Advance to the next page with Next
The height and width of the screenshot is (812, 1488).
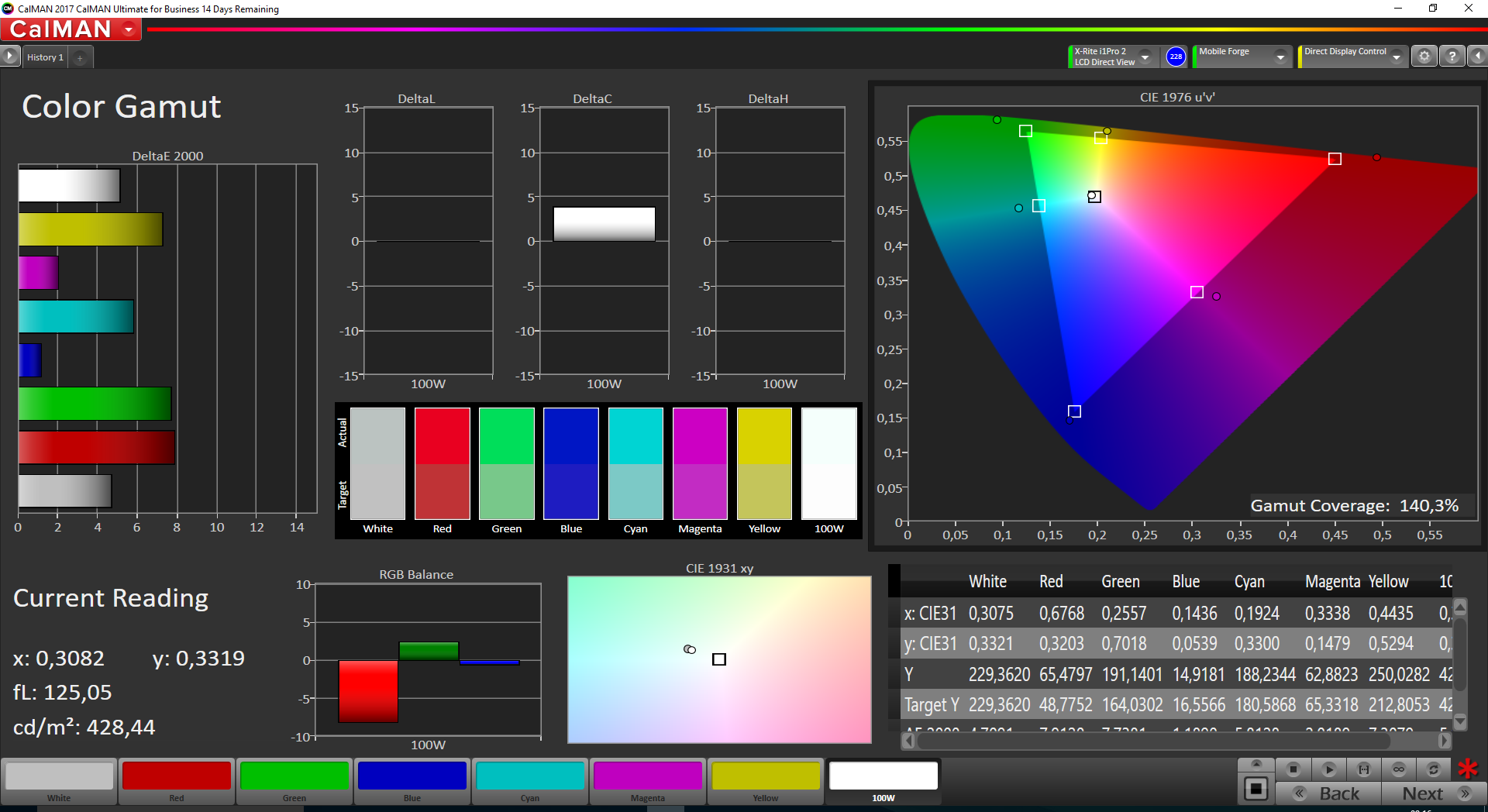1434,793
